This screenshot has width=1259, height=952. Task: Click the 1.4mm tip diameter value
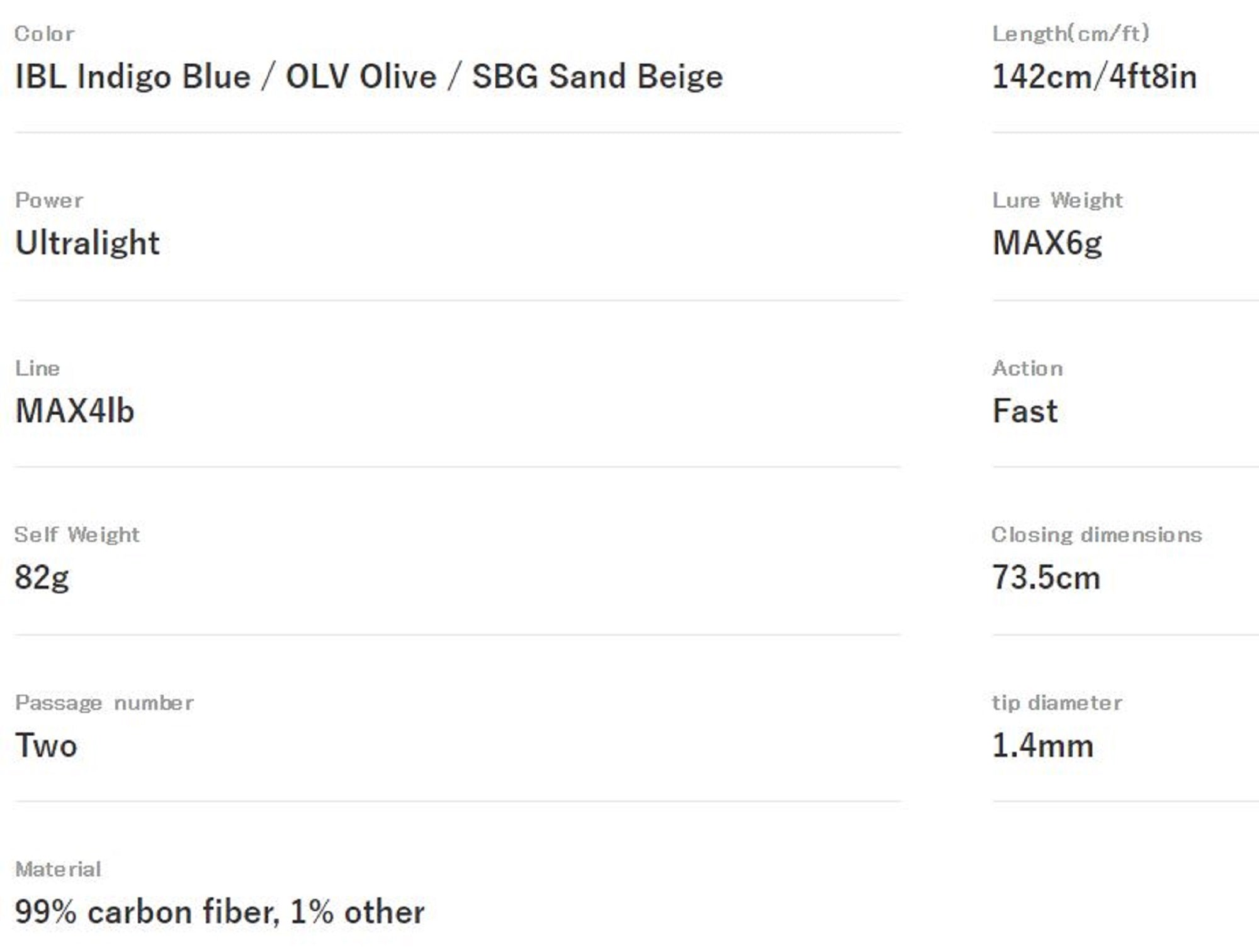(1042, 745)
